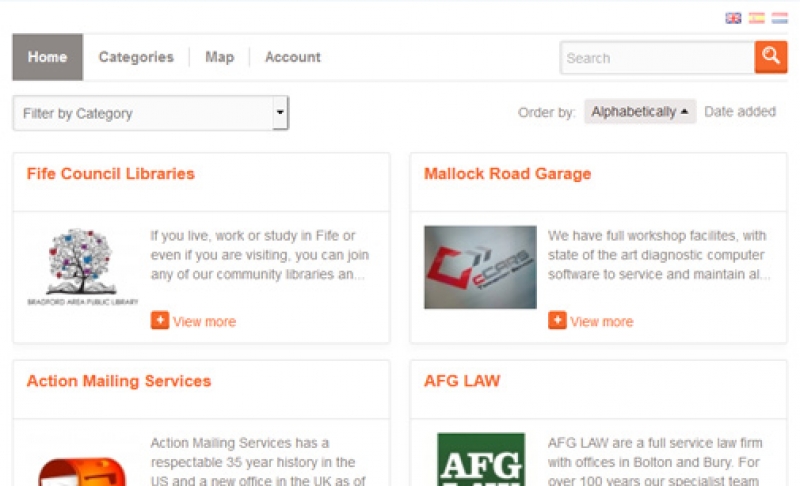Expand the Filter by Category dropdown
Image resolution: width=800 pixels, height=486 pixels.
(151, 113)
